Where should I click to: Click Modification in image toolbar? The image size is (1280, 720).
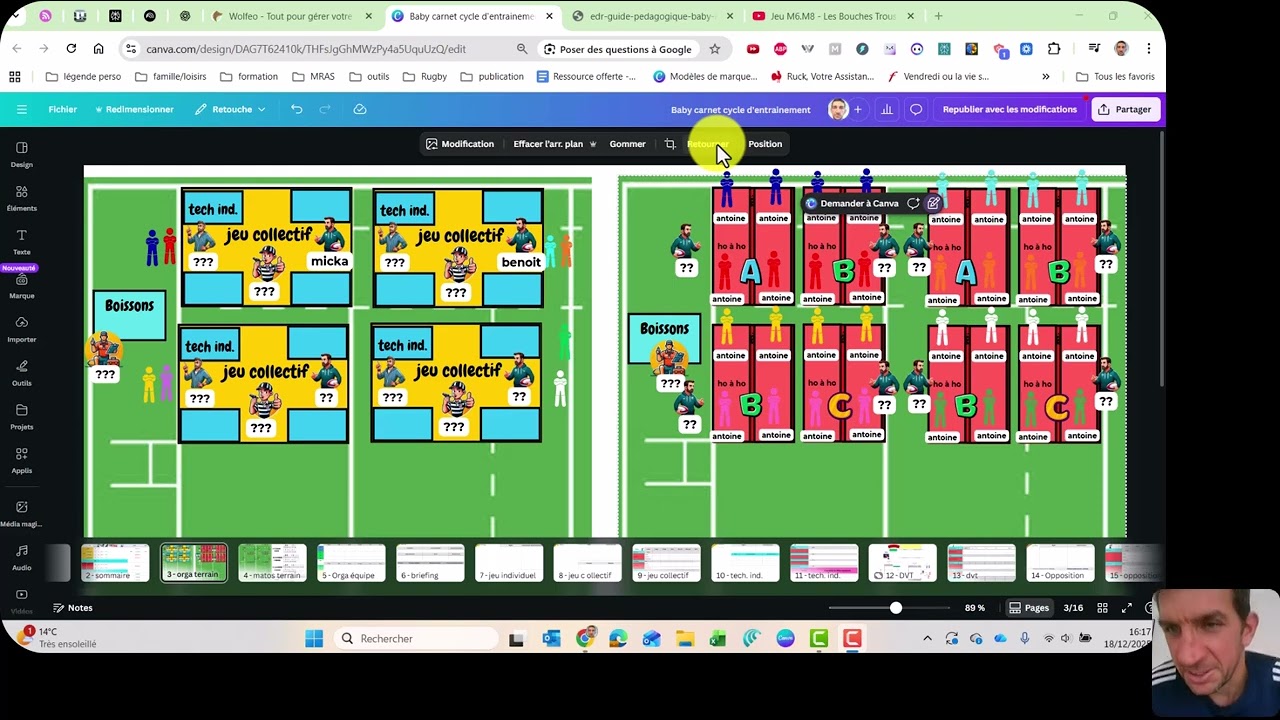(460, 144)
